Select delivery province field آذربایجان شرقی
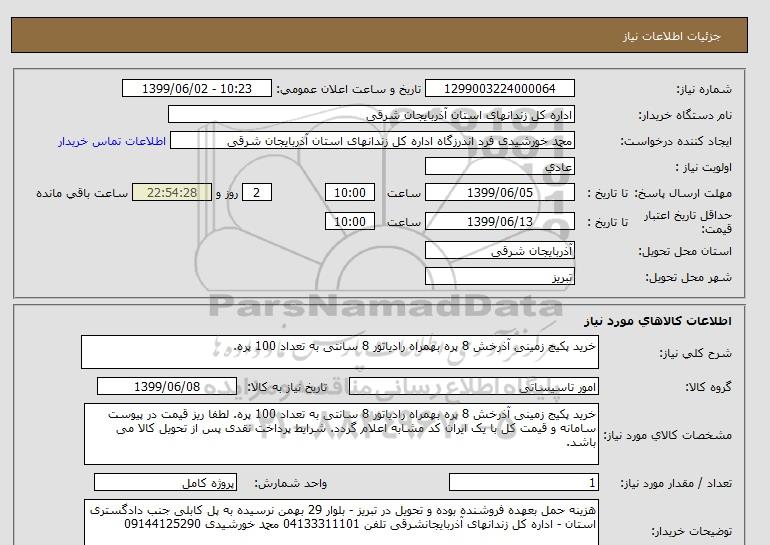This screenshot has height=545, width=770. (x=499, y=250)
